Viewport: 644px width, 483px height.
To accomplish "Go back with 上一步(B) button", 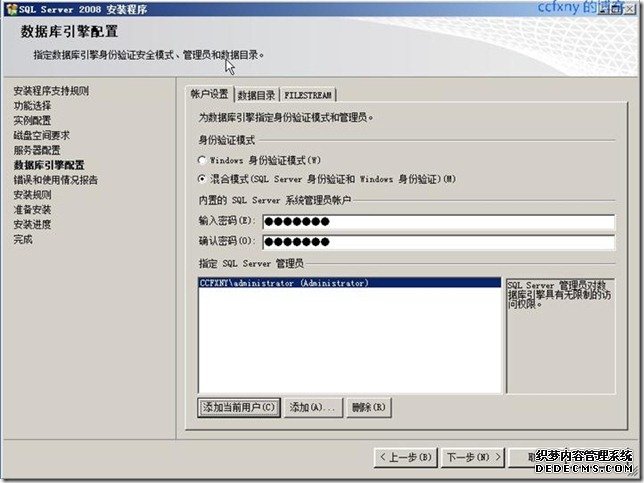I will pos(406,457).
